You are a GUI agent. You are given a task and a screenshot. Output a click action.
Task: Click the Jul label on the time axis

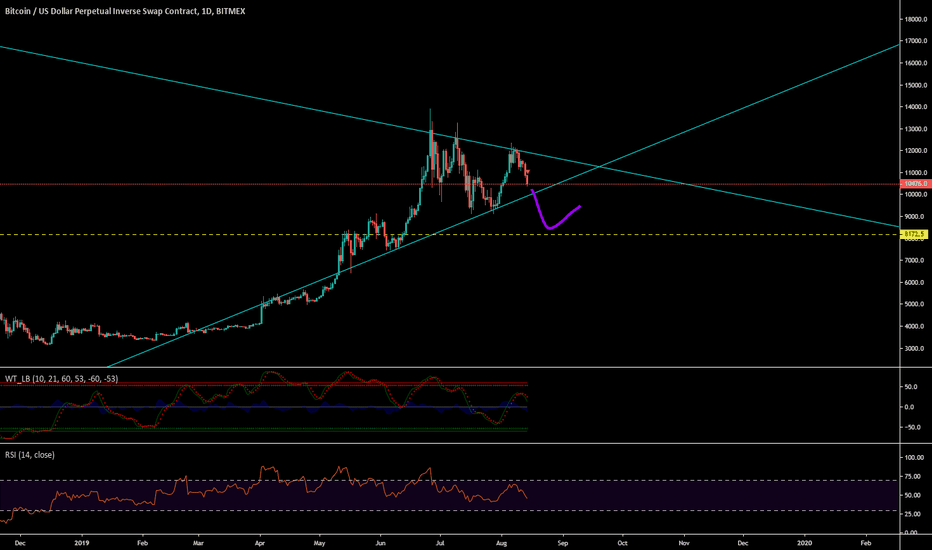440,542
